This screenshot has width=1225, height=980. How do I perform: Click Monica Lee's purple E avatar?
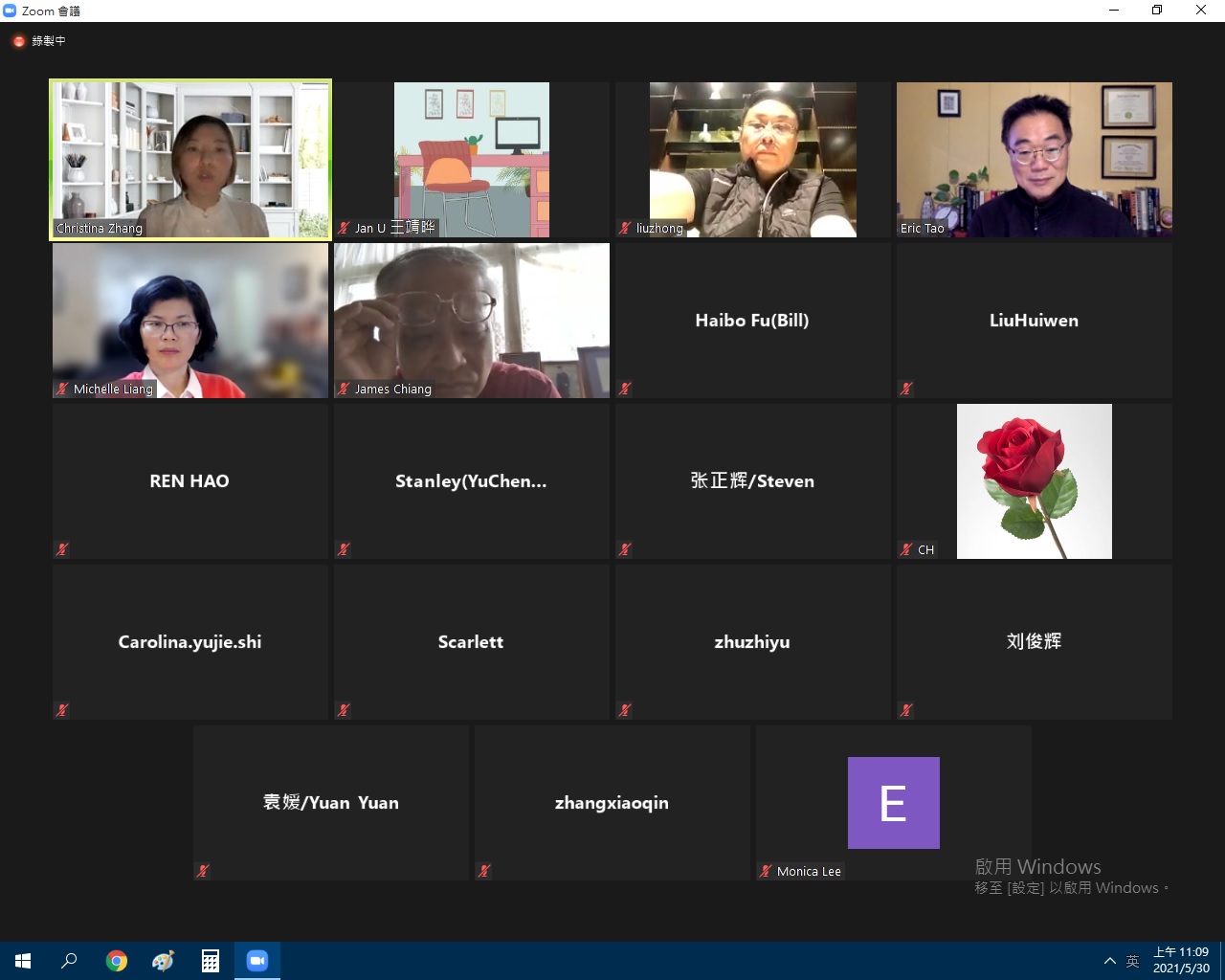point(893,802)
